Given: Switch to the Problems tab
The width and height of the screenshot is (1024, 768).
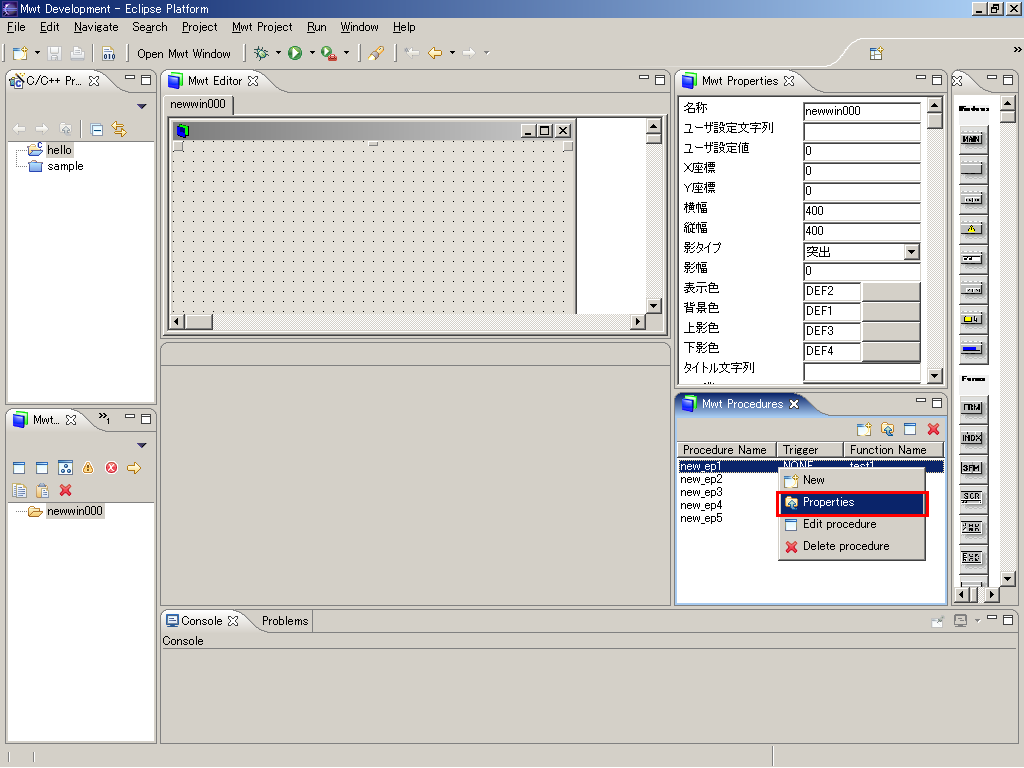Looking at the screenshot, I should pos(285,621).
